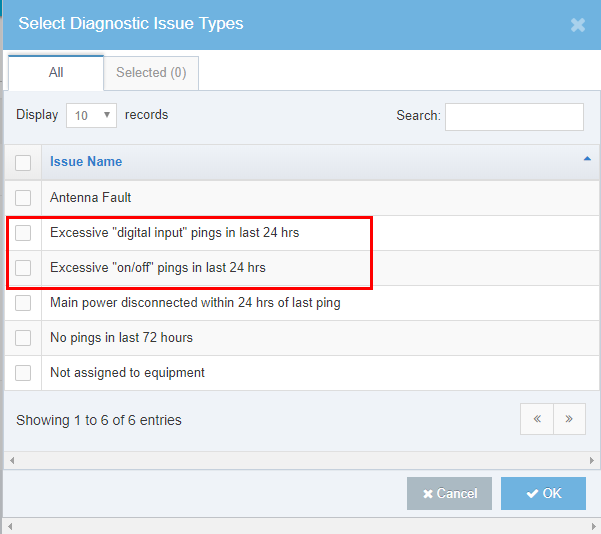Check Main power disconnected checkbox
This screenshot has height=534, width=601.
point(23,303)
